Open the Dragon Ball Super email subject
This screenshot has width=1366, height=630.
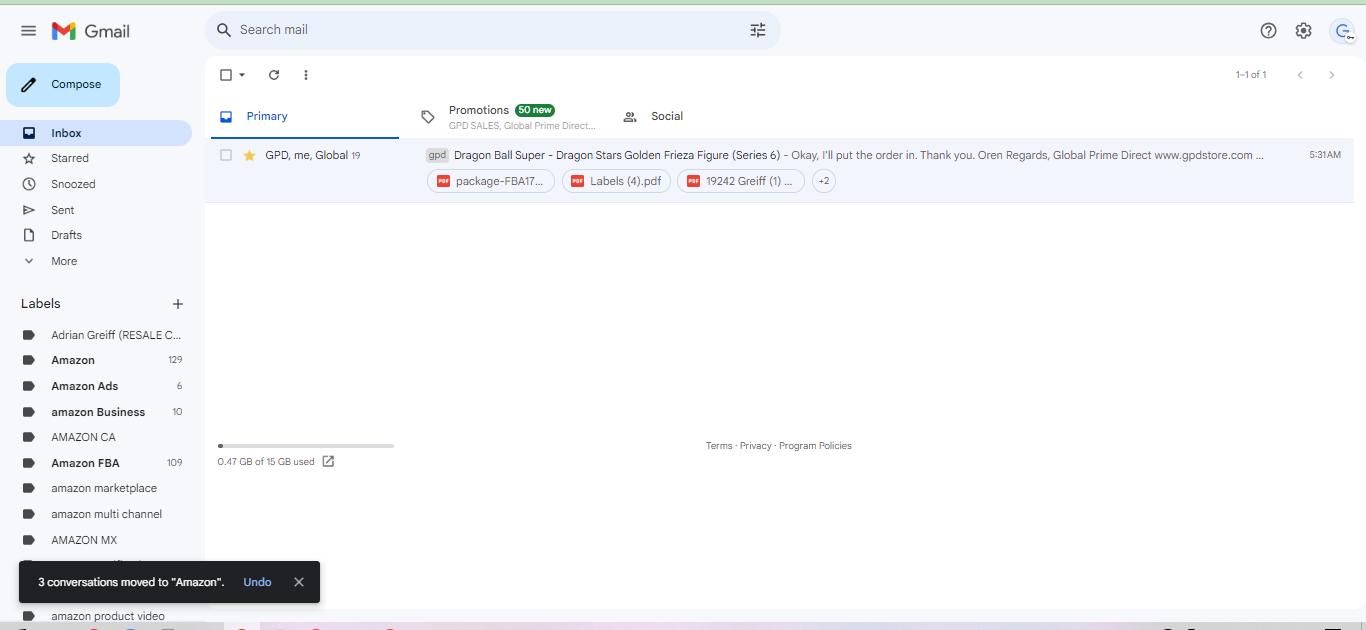point(617,155)
